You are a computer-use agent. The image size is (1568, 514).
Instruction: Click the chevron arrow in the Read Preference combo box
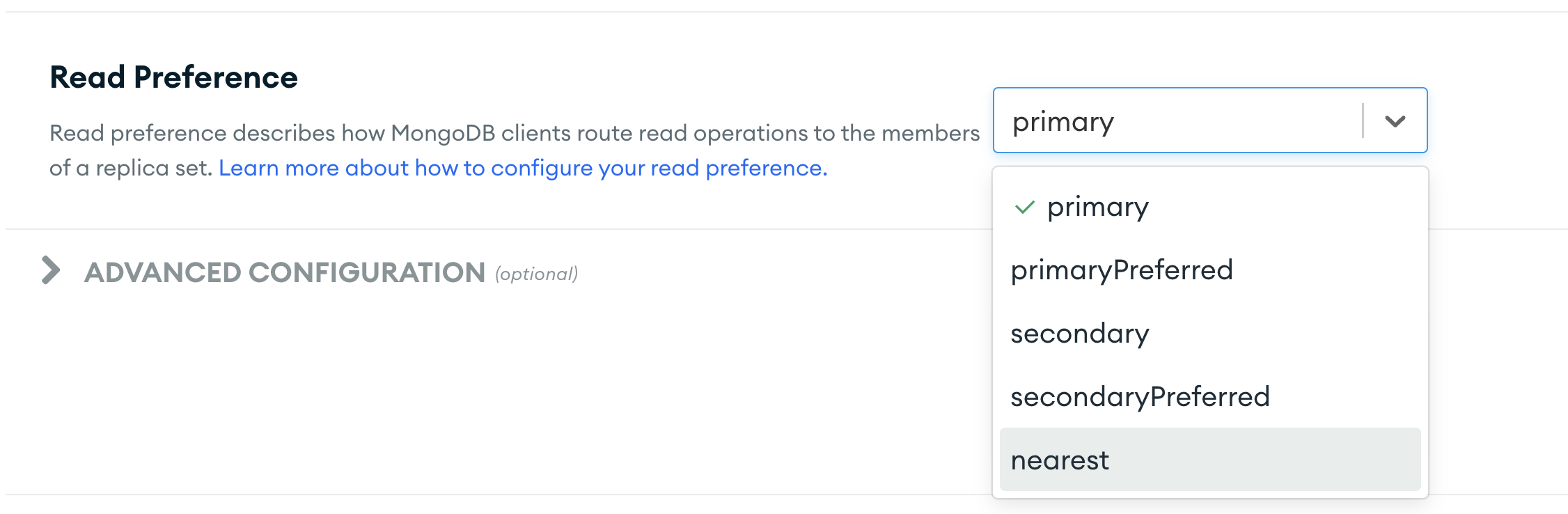1395,121
